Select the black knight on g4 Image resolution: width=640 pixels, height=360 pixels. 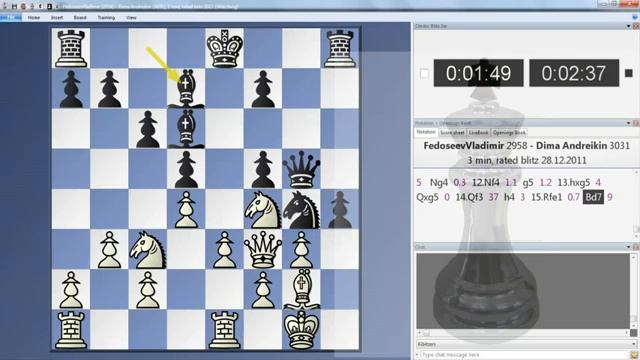click(x=302, y=209)
